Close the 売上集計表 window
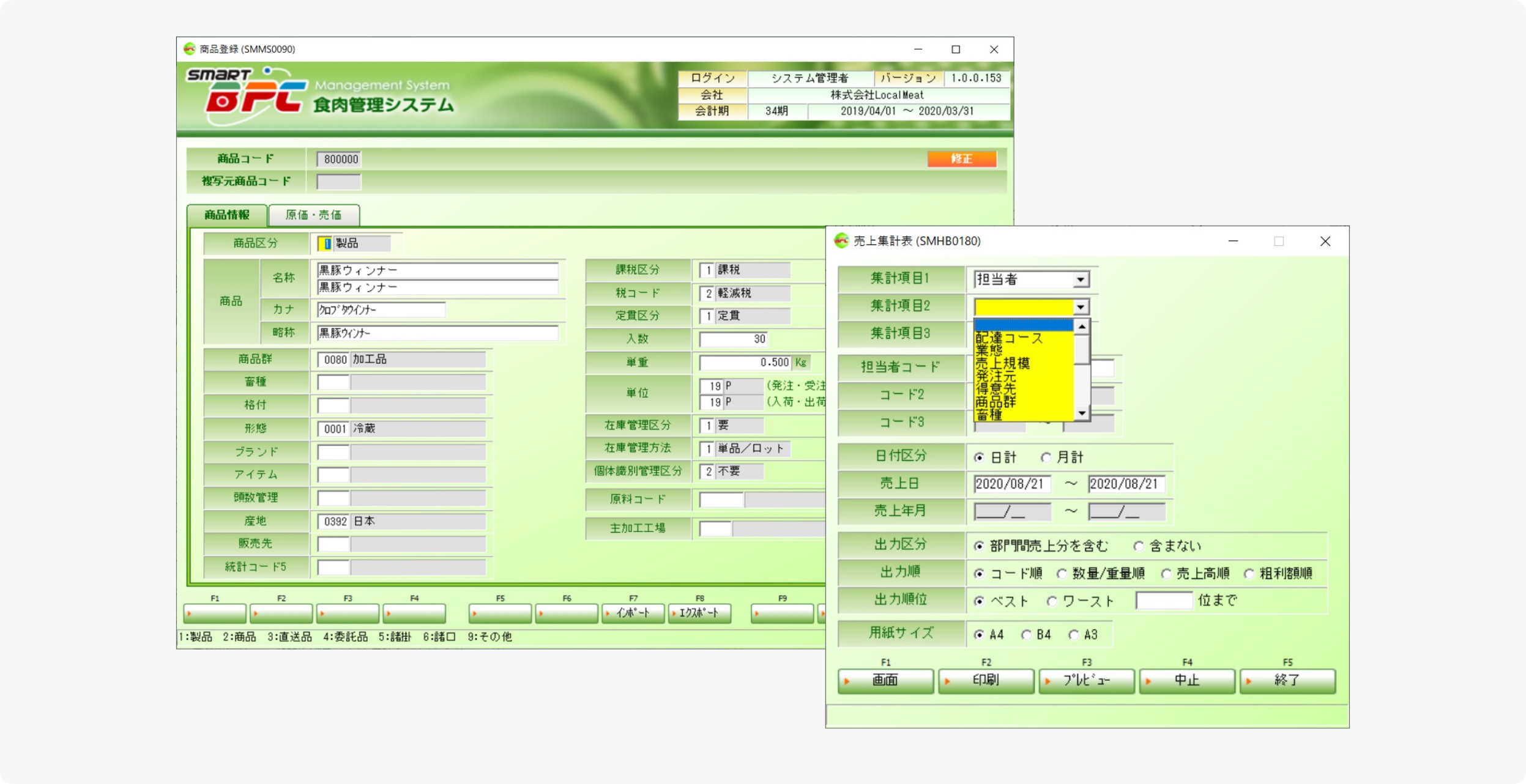This screenshot has height=784, width=1526. click(1325, 242)
